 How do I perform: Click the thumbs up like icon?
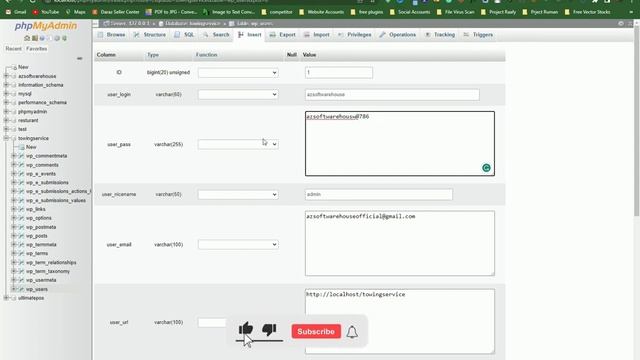[246, 329]
